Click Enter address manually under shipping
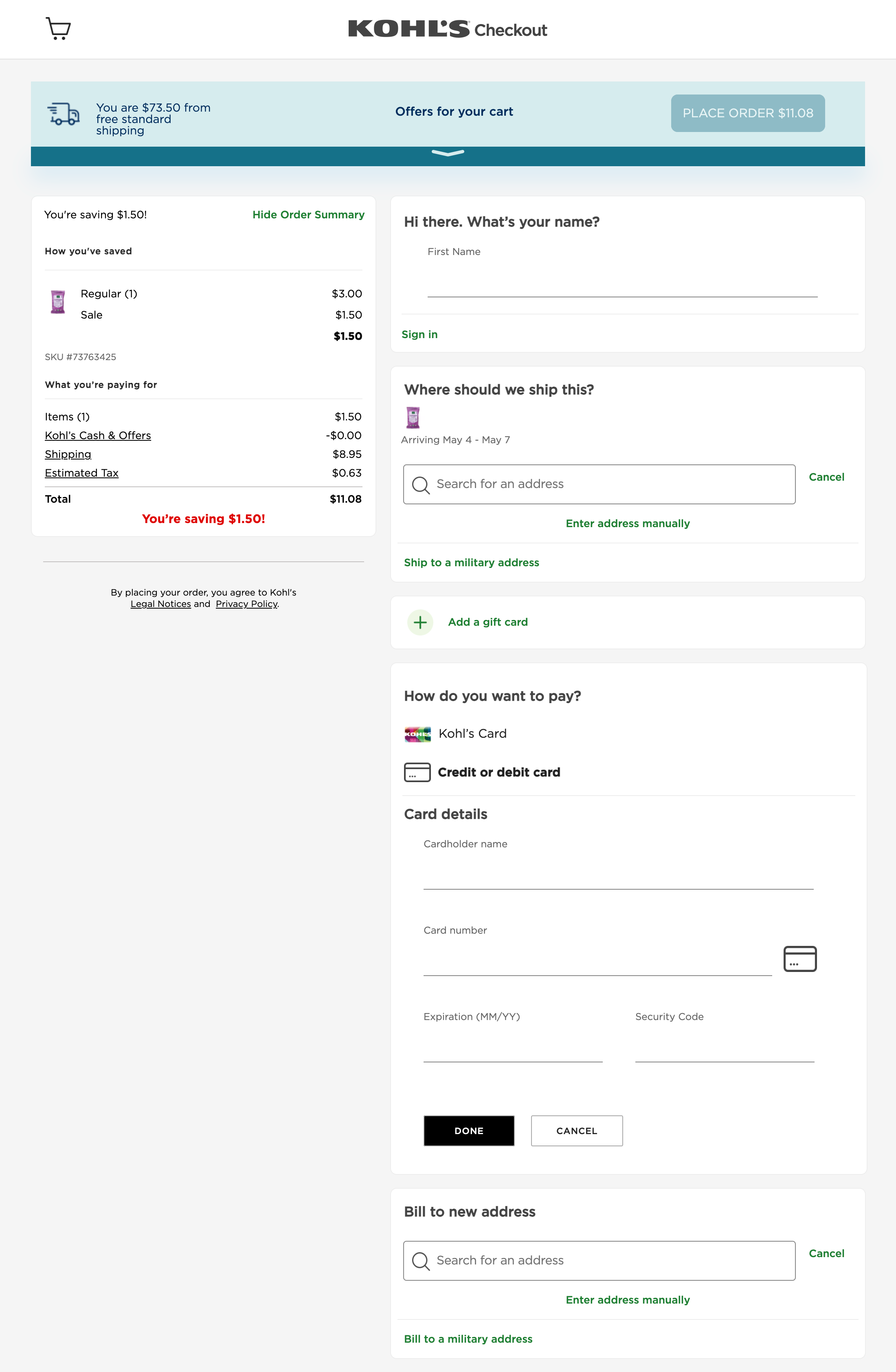896x1372 pixels. pos(628,523)
